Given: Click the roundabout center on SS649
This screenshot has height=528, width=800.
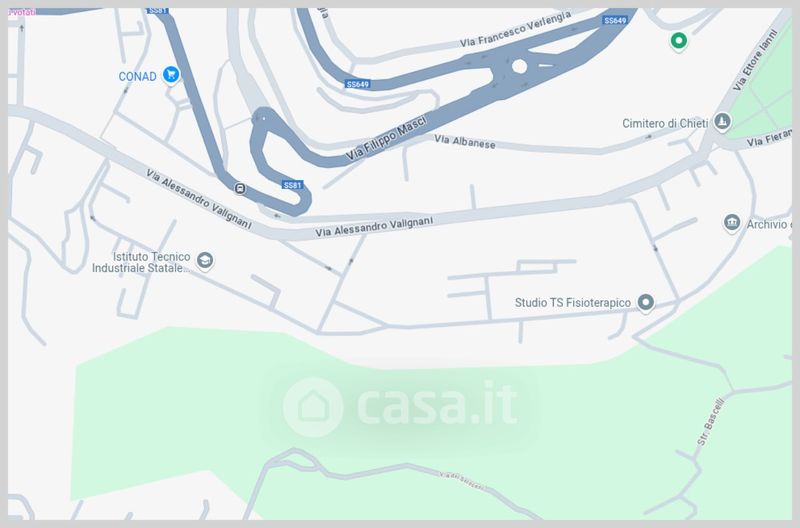Looking at the screenshot, I should click(x=519, y=66).
